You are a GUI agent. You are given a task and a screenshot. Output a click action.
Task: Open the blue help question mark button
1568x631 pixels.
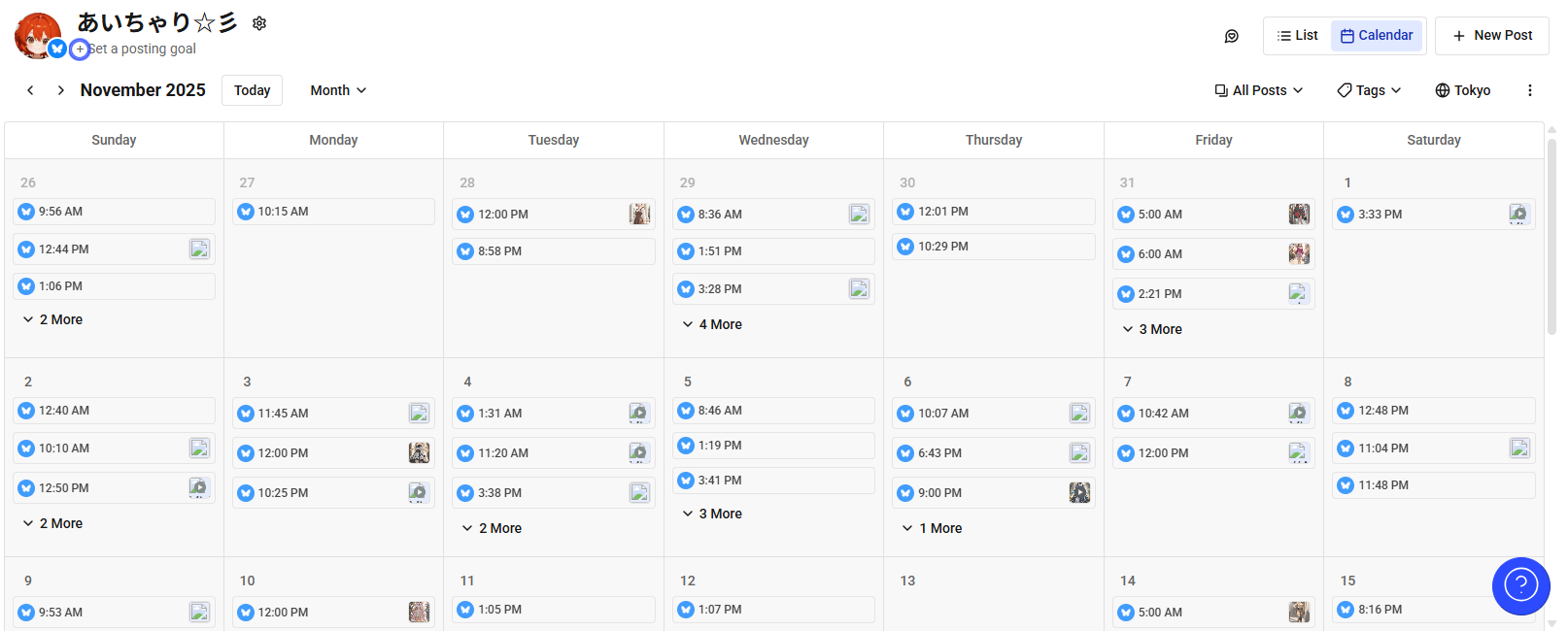click(1520, 585)
